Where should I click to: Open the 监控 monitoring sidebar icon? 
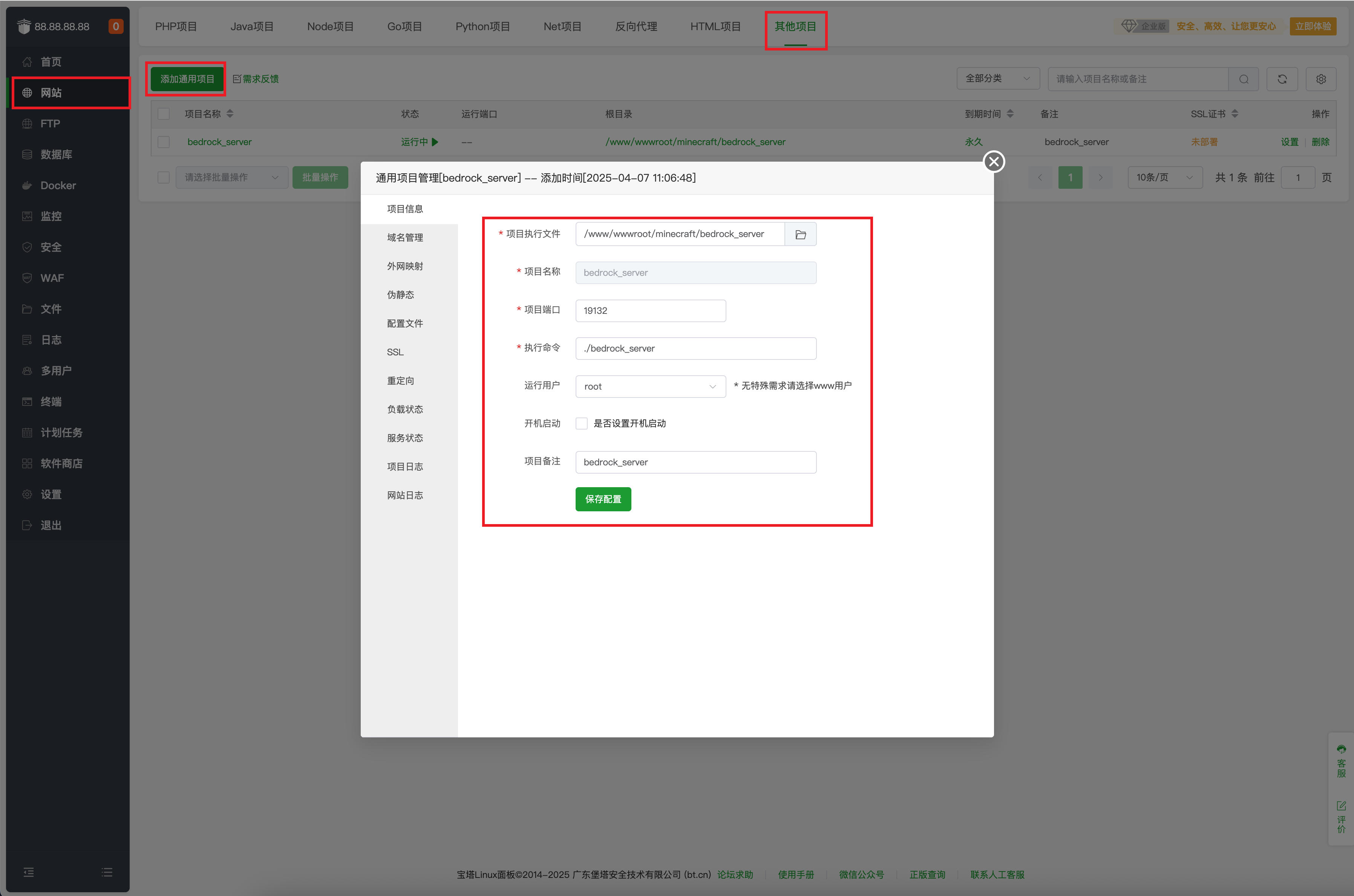pyautogui.click(x=27, y=216)
